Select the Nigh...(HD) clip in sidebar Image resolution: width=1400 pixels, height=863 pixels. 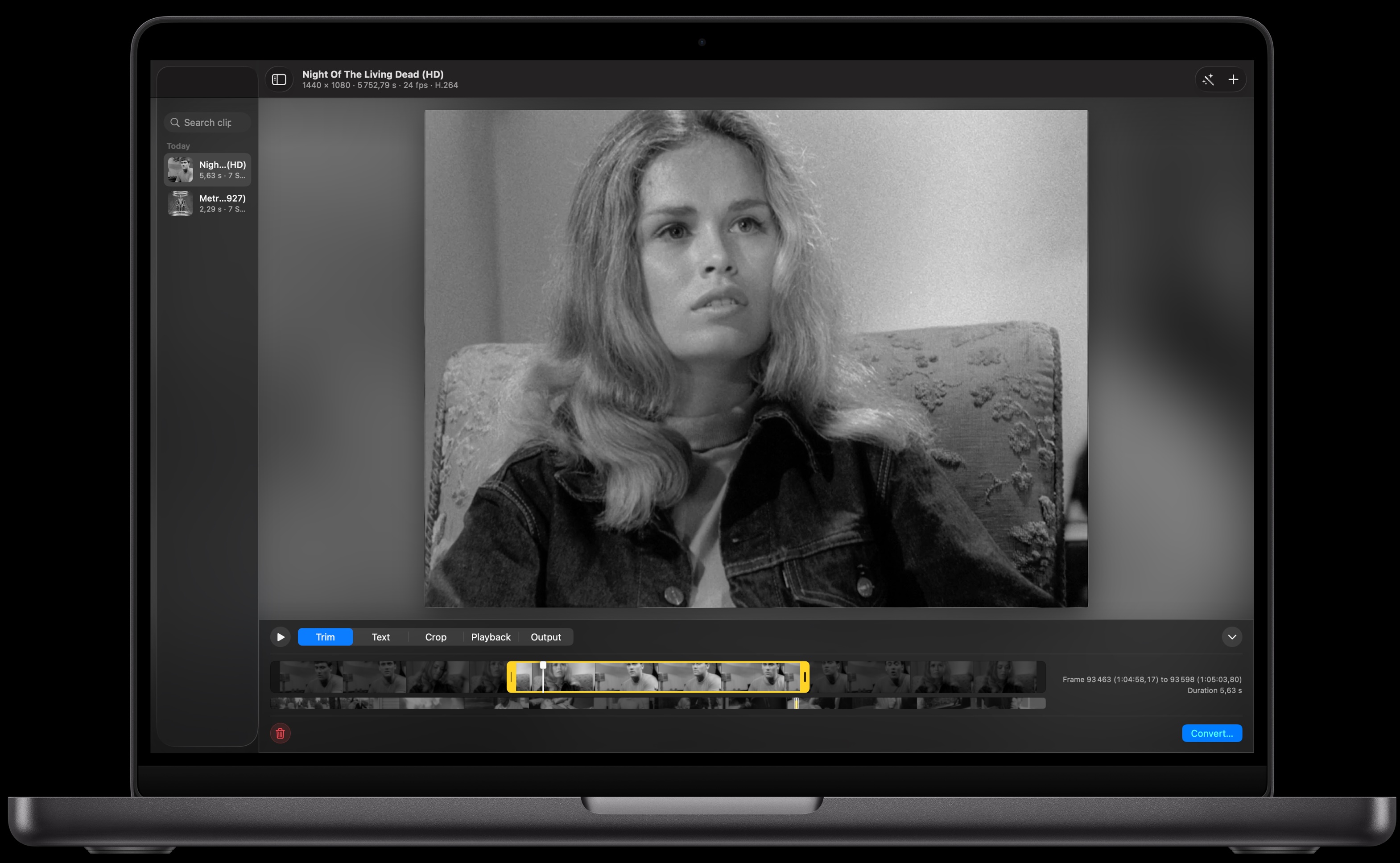tap(207, 169)
